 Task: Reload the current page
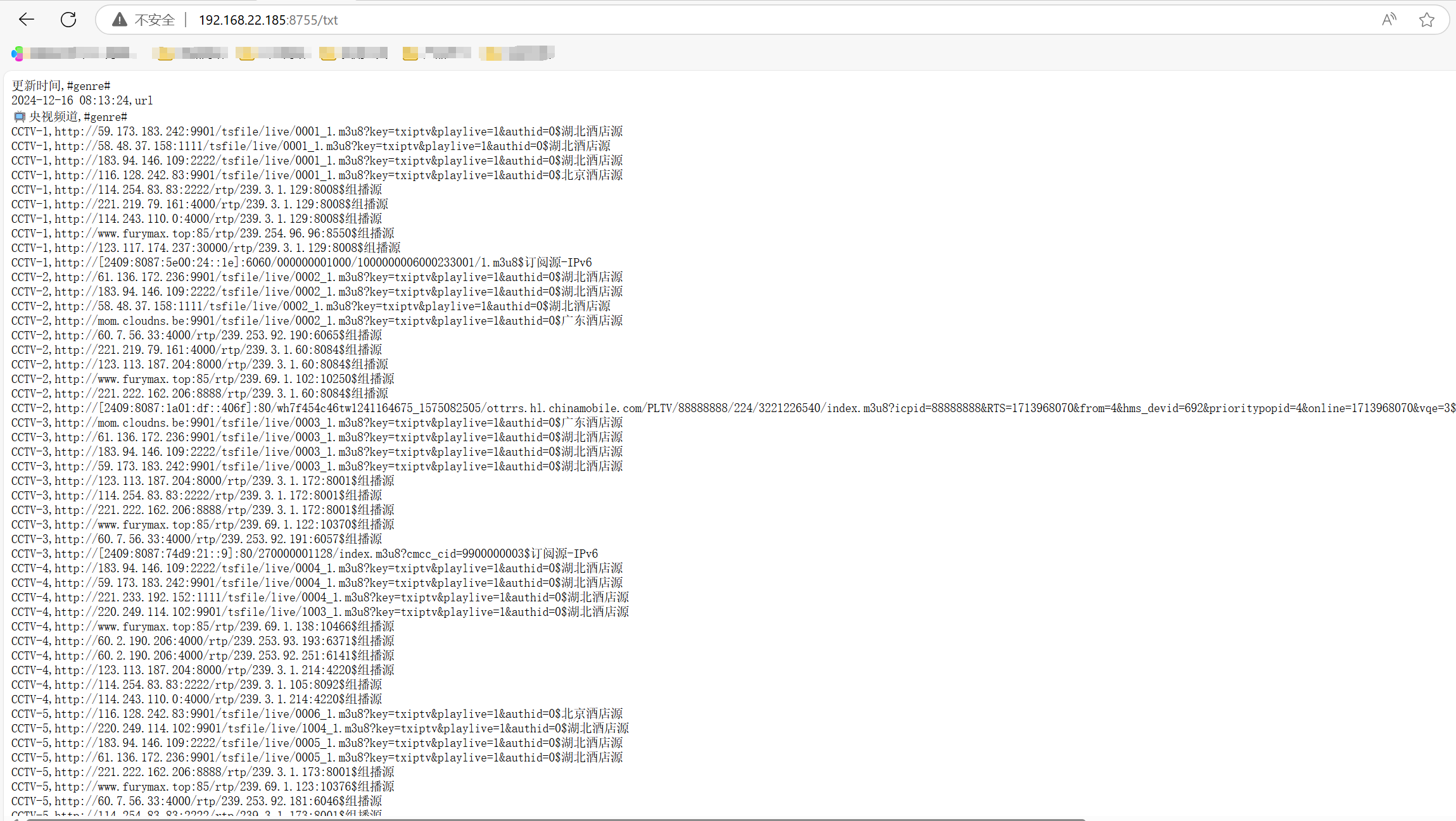tap(68, 20)
